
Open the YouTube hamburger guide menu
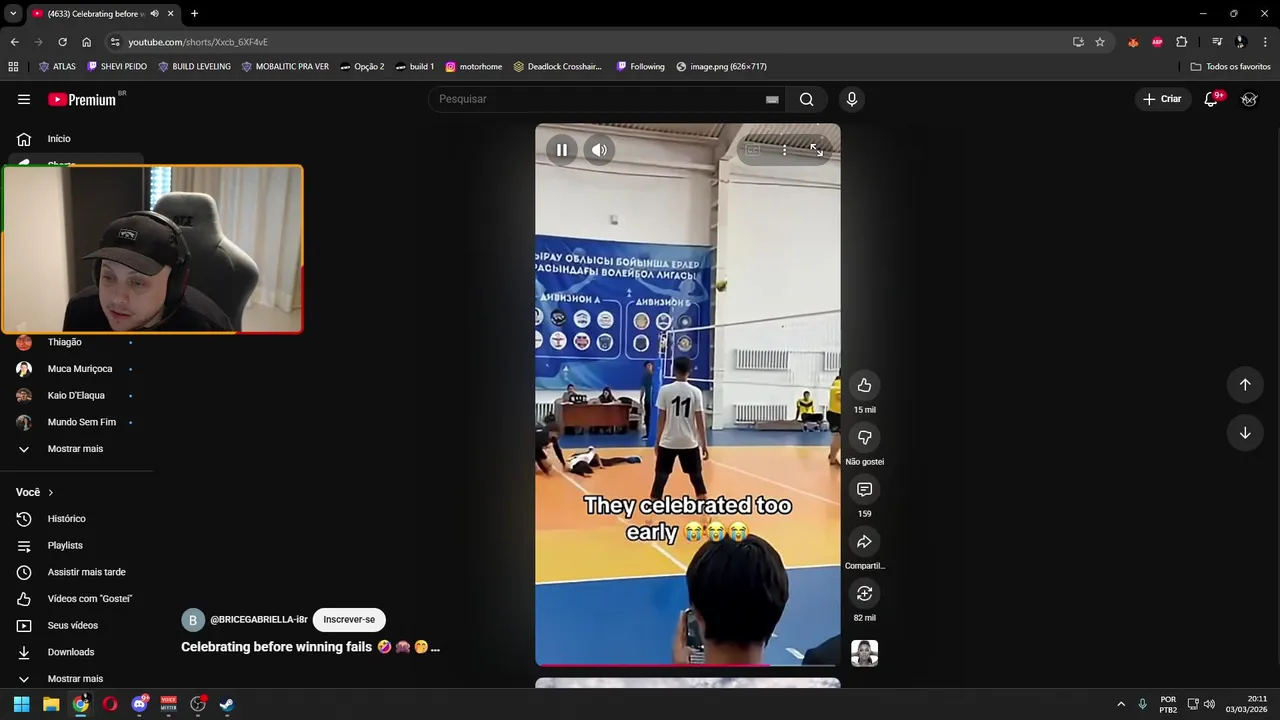24,99
